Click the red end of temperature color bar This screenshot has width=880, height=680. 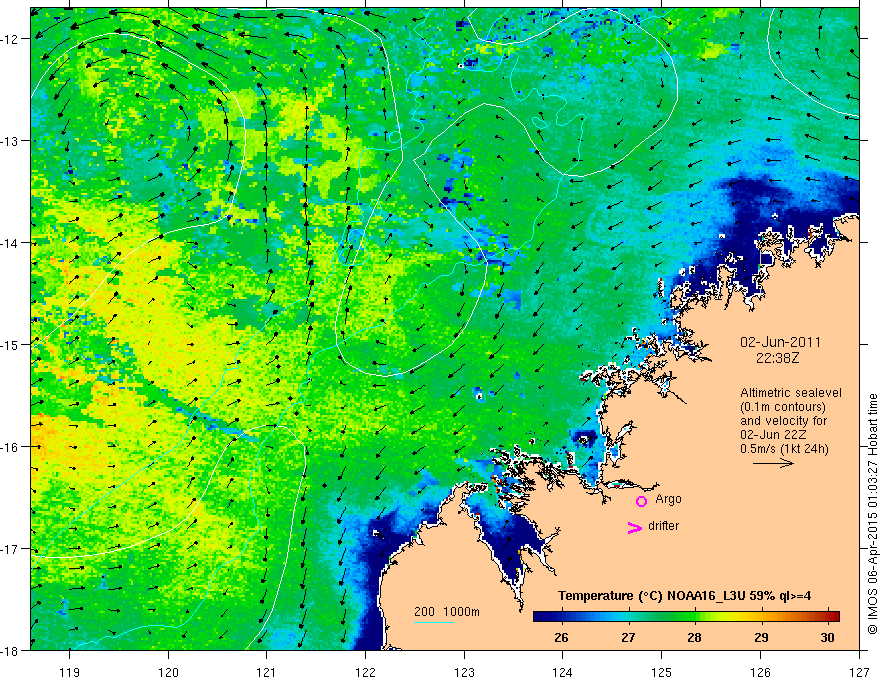click(832, 616)
